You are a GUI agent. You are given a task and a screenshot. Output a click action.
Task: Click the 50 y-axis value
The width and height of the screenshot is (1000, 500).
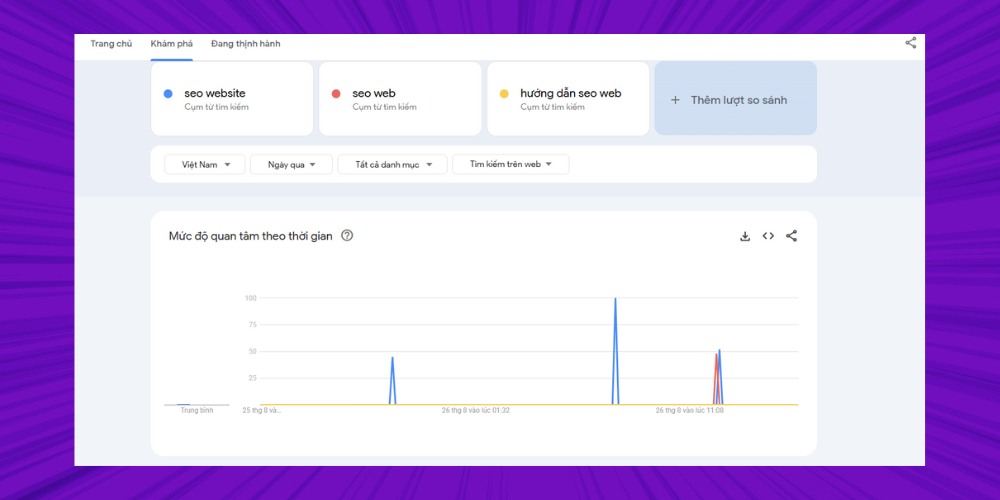(252, 351)
